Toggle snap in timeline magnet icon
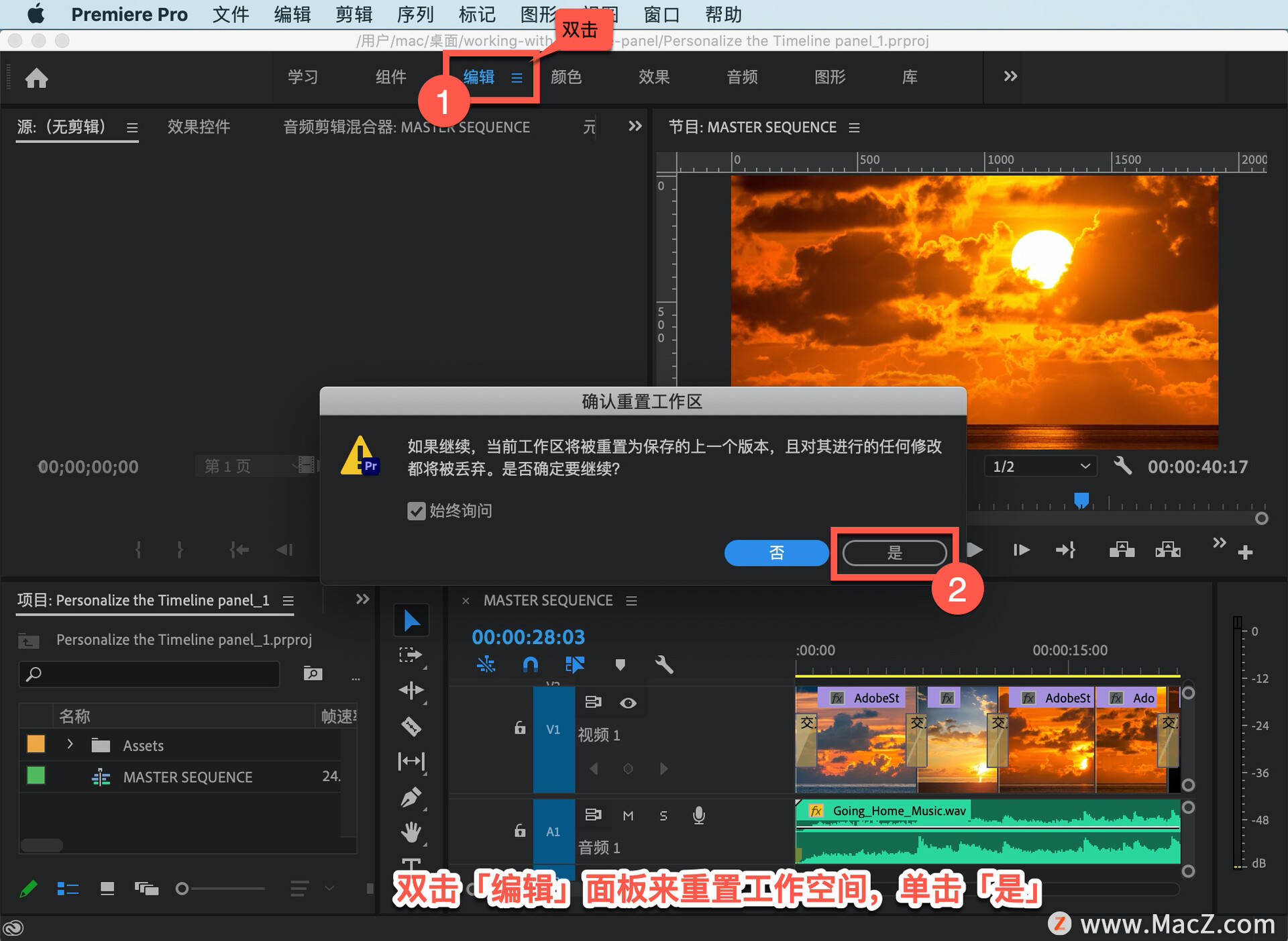This screenshot has height=941, width=1288. [530, 664]
